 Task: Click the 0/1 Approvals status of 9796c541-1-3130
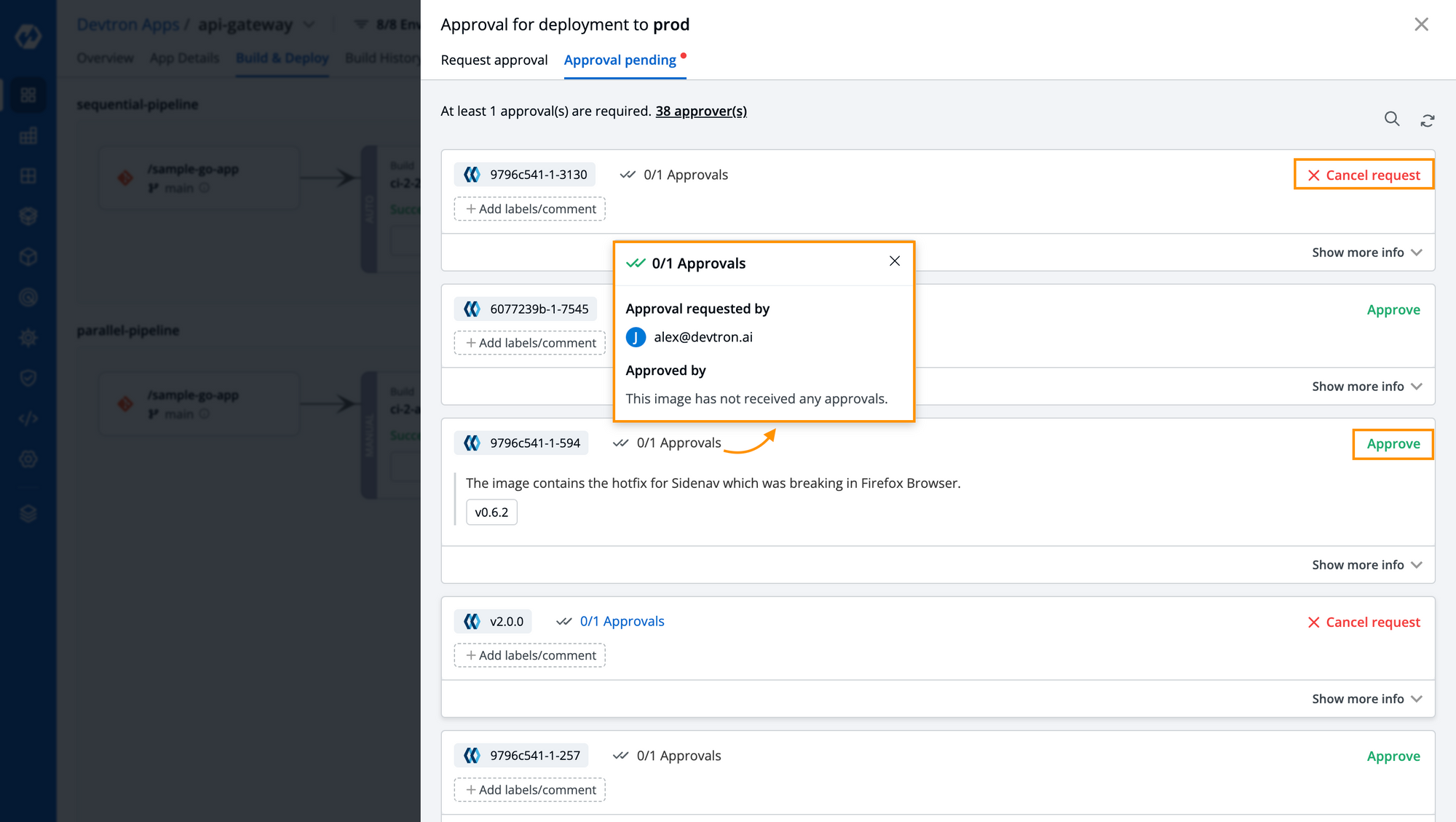point(673,175)
